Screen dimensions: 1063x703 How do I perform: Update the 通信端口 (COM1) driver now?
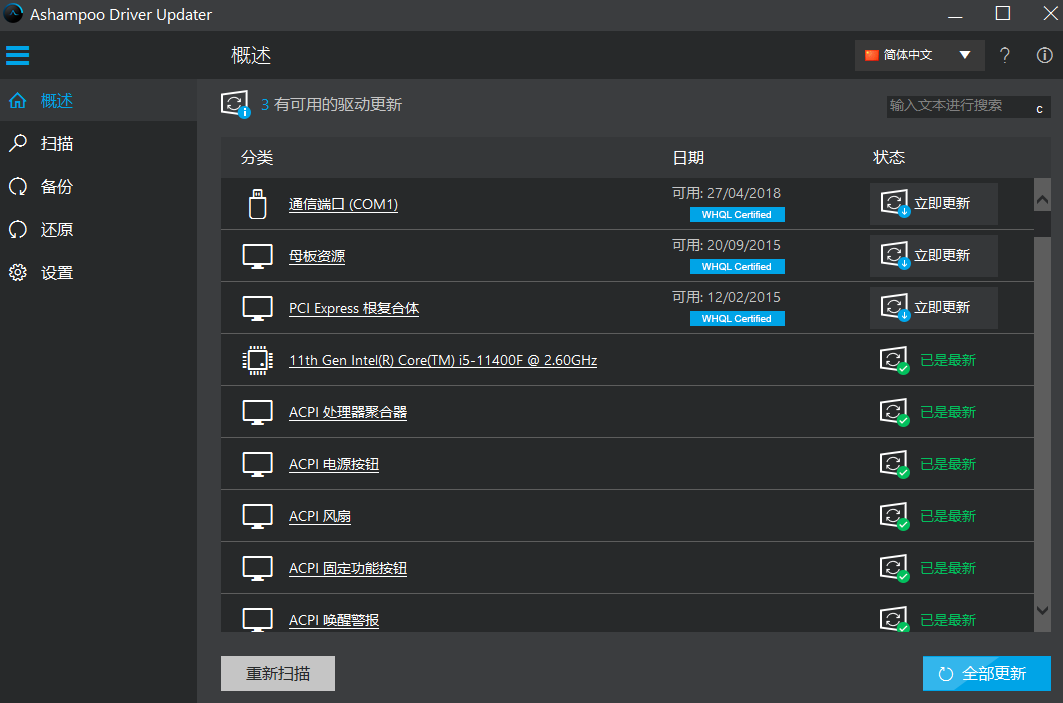933,203
